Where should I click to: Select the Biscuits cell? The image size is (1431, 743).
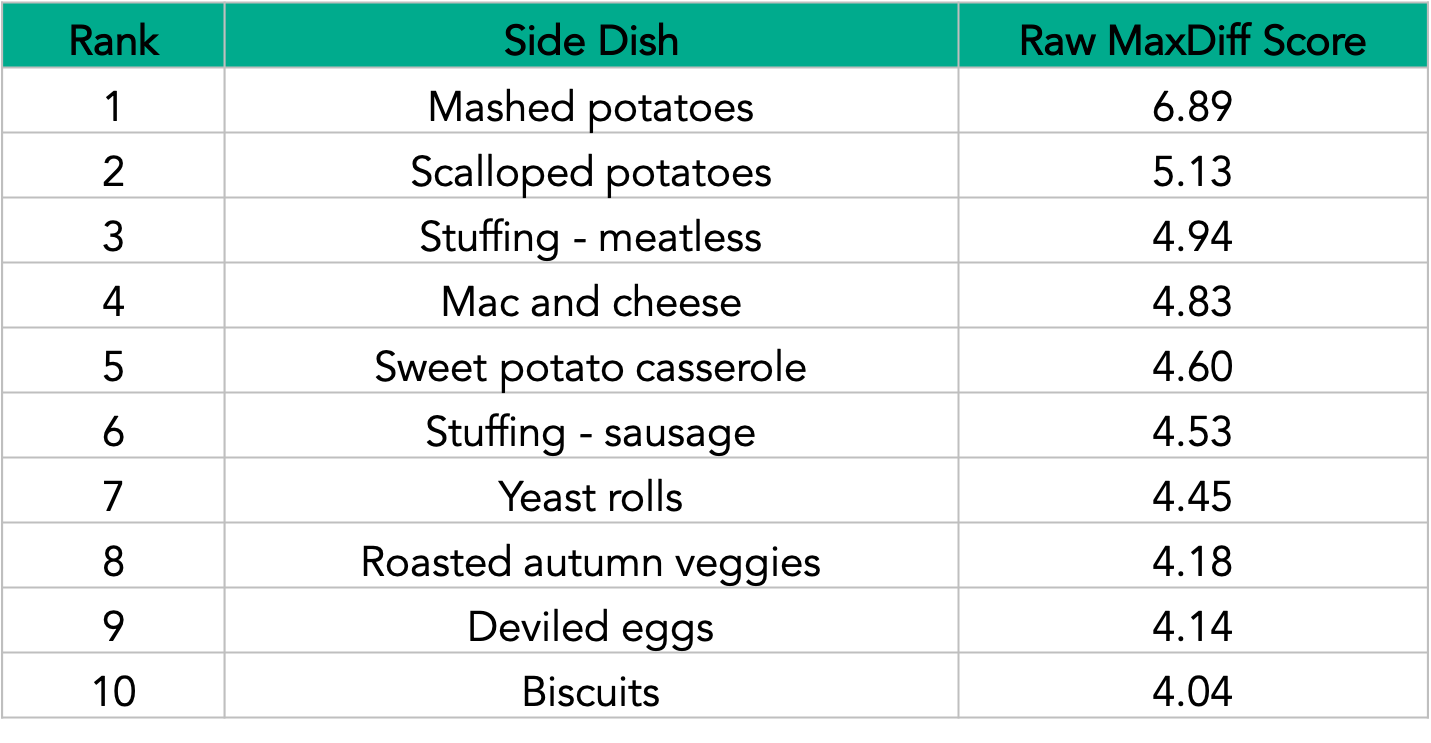591,692
